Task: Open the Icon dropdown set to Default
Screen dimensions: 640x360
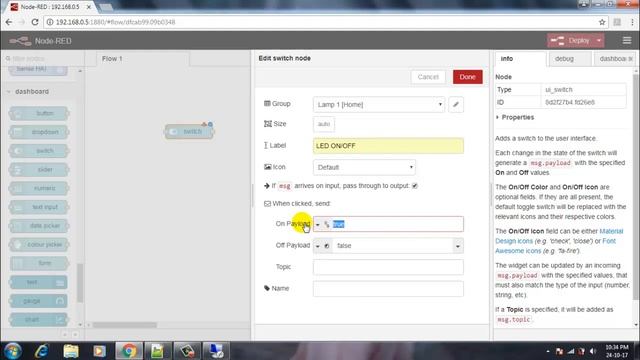Action: (x=364, y=167)
